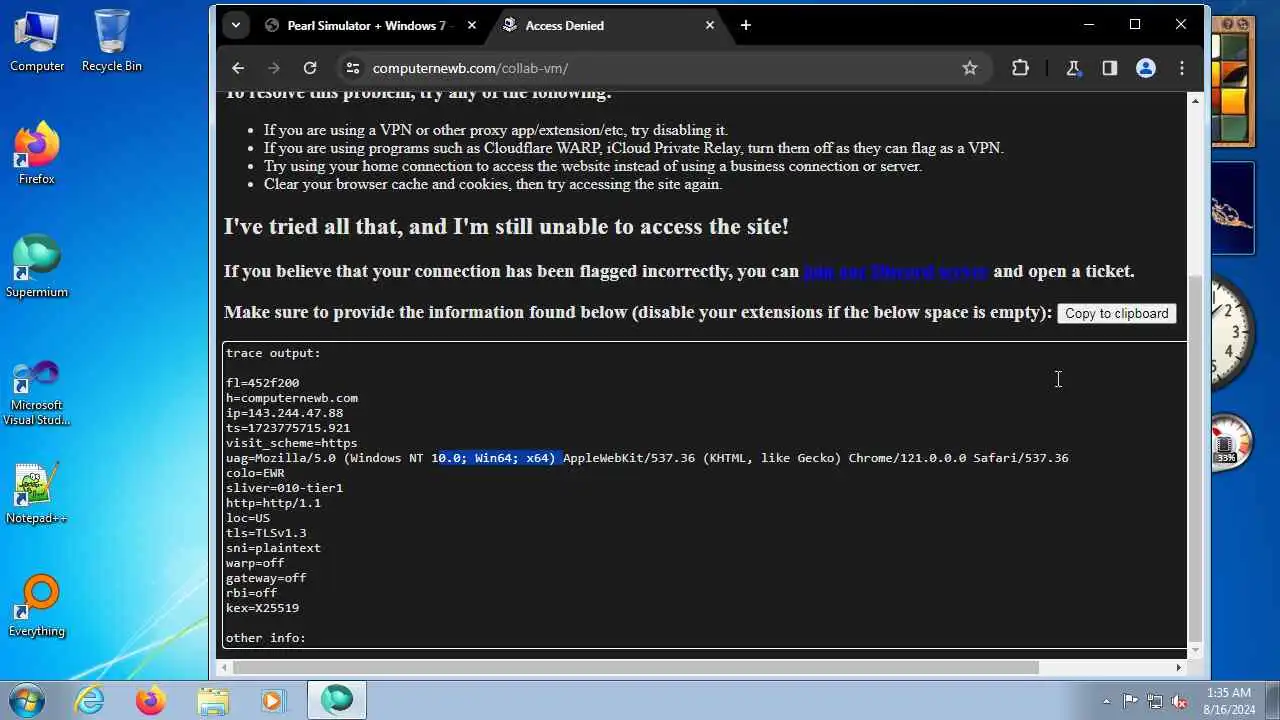The height and width of the screenshot is (720, 1280).
Task: Select the Firefox desktop shortcut
Action: pos(37,154)
